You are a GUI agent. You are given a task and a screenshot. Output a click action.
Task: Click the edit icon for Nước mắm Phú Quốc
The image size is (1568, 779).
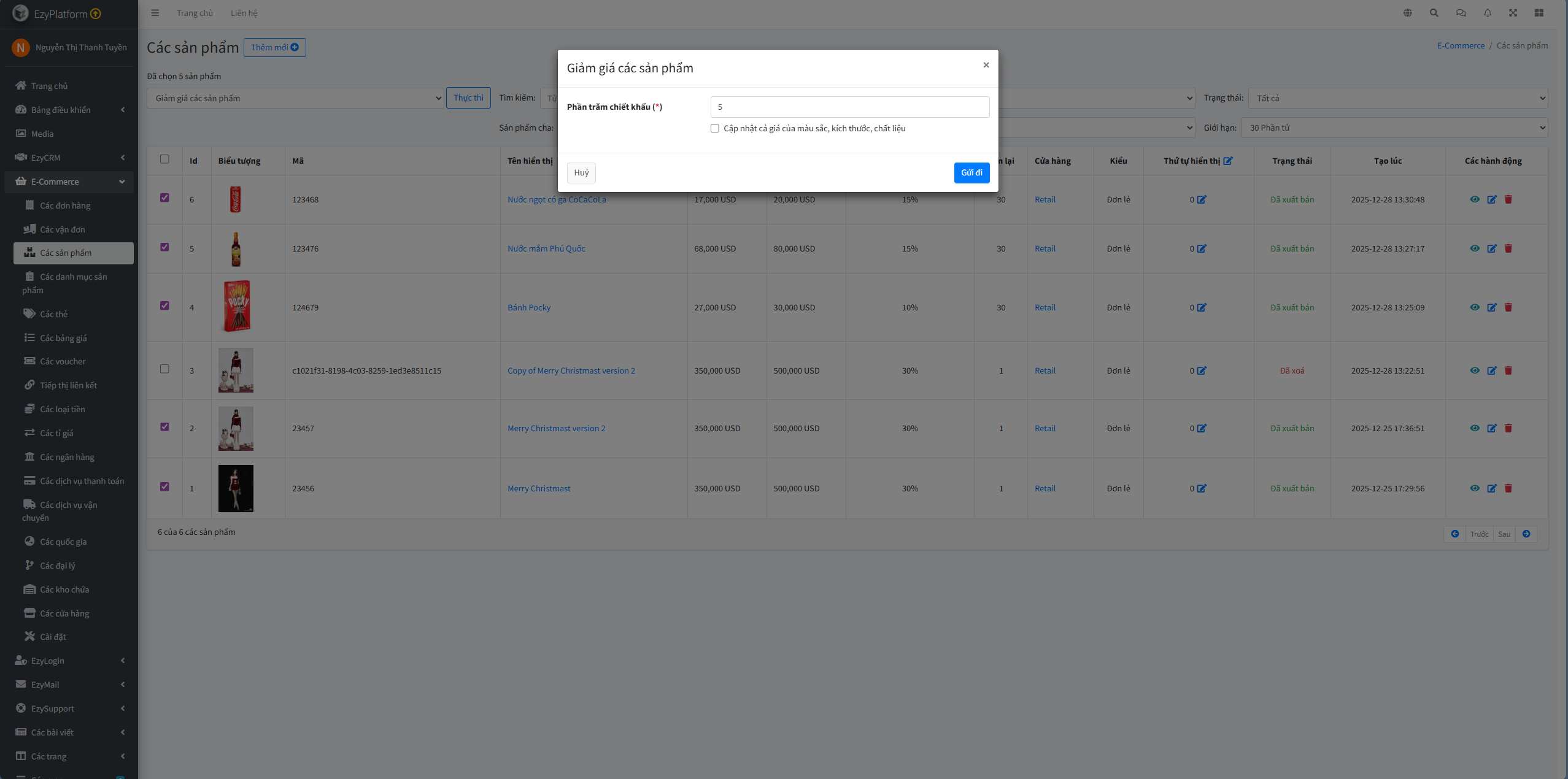pos(1491,248)
